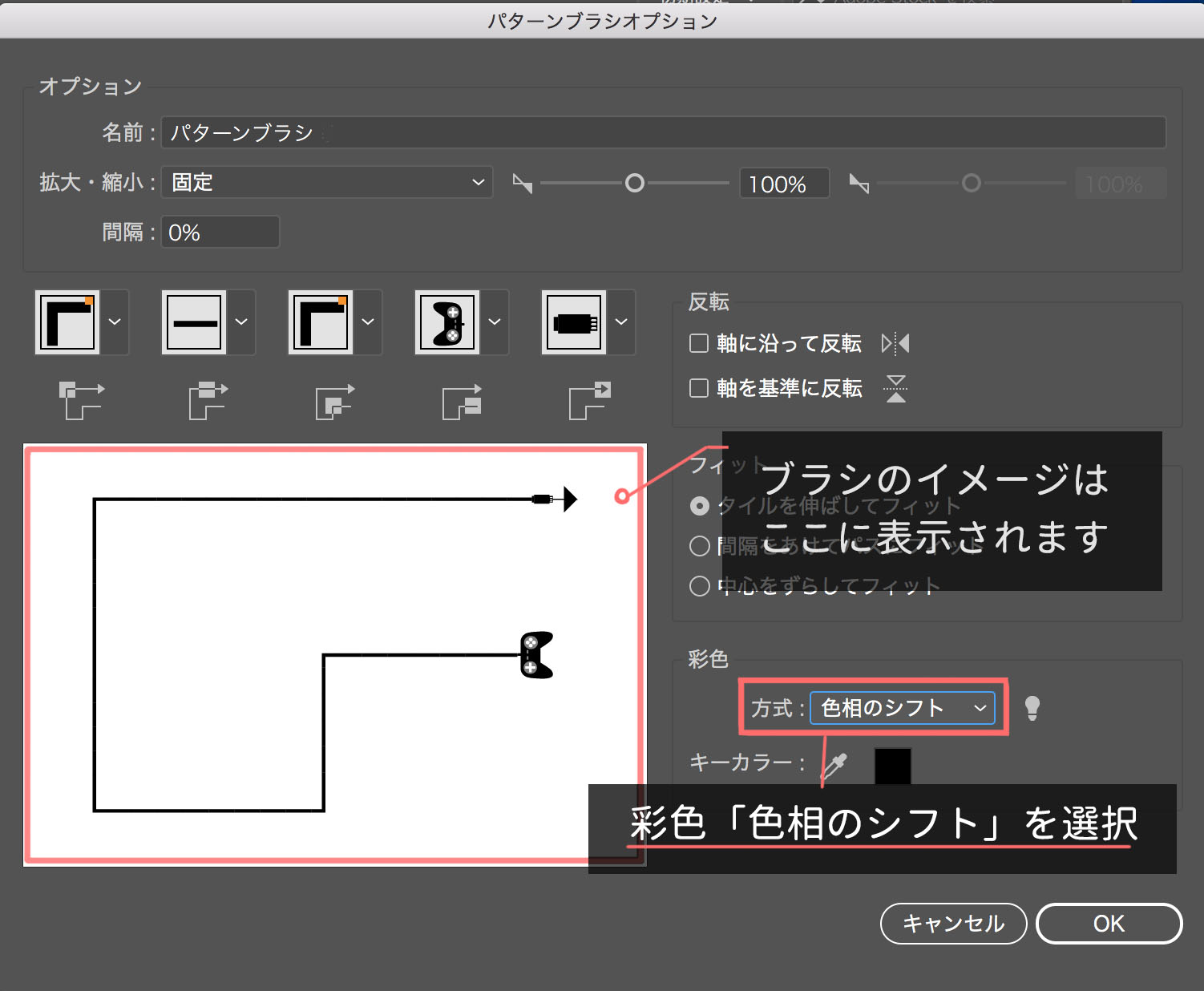The width and height of the screenshot is (1204, 991).
Task: Enable 軸に沿って反転 checkbox
Action: click(699, 344)
